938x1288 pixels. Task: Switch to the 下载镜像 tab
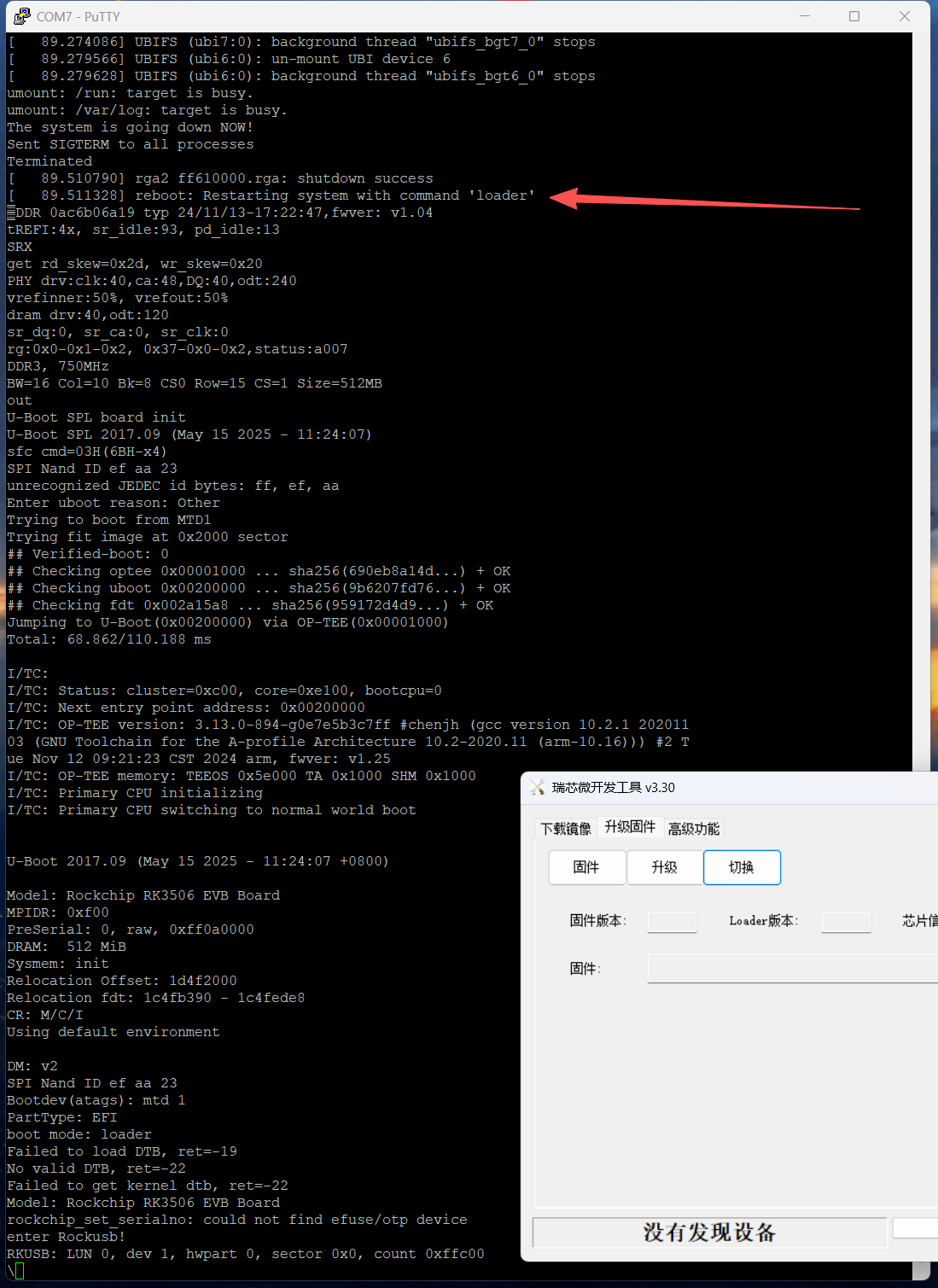[x=565, y=828]
